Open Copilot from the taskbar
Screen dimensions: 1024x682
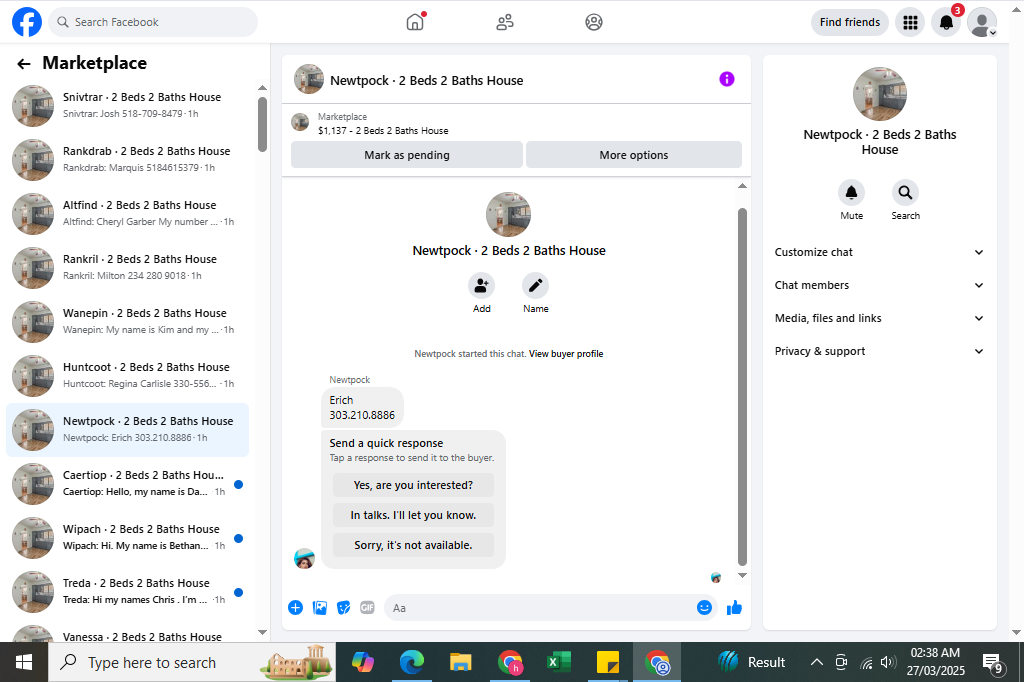362,662
